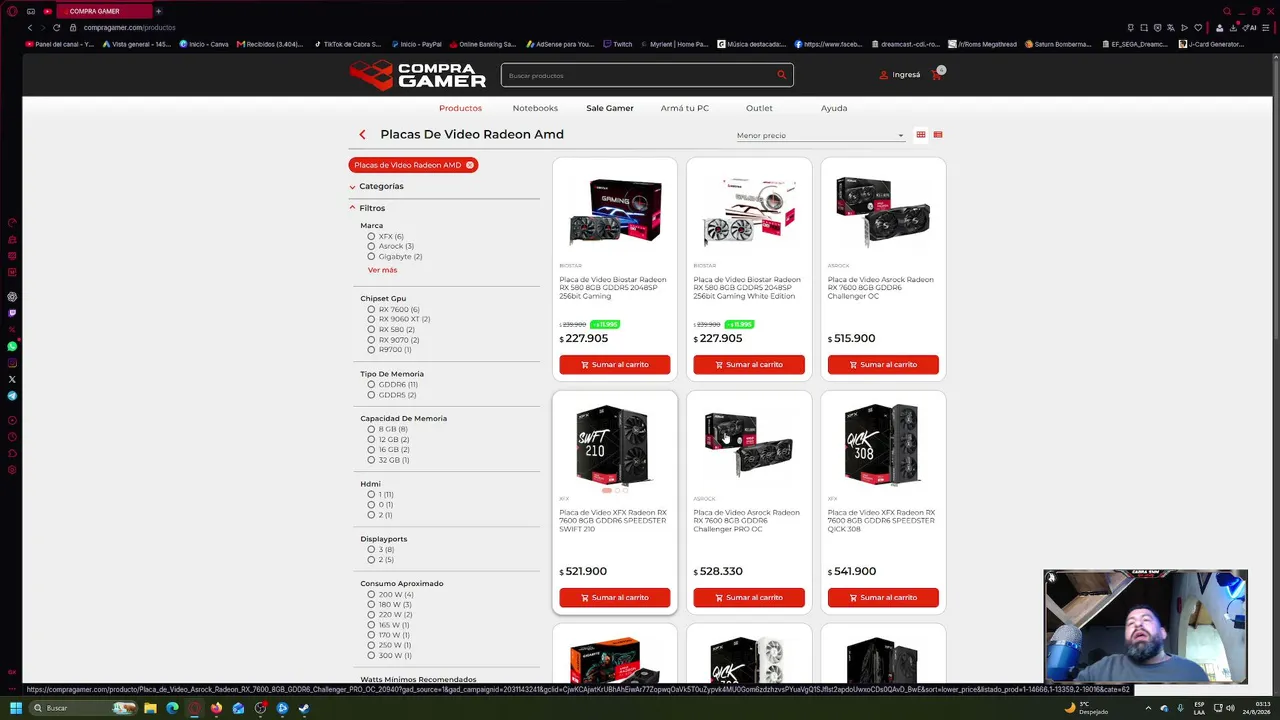Add Biostar RX 580 White Edition to cart
Image resolution: width=1280 pixels, height=720 pixels.
coord(749,365)
